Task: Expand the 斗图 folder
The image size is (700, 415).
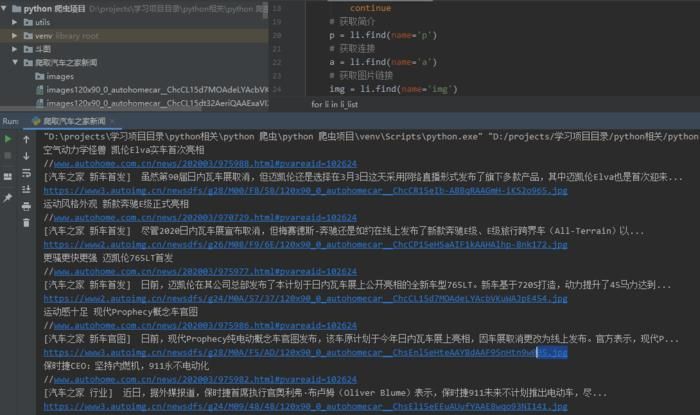Action: (15, 49)
